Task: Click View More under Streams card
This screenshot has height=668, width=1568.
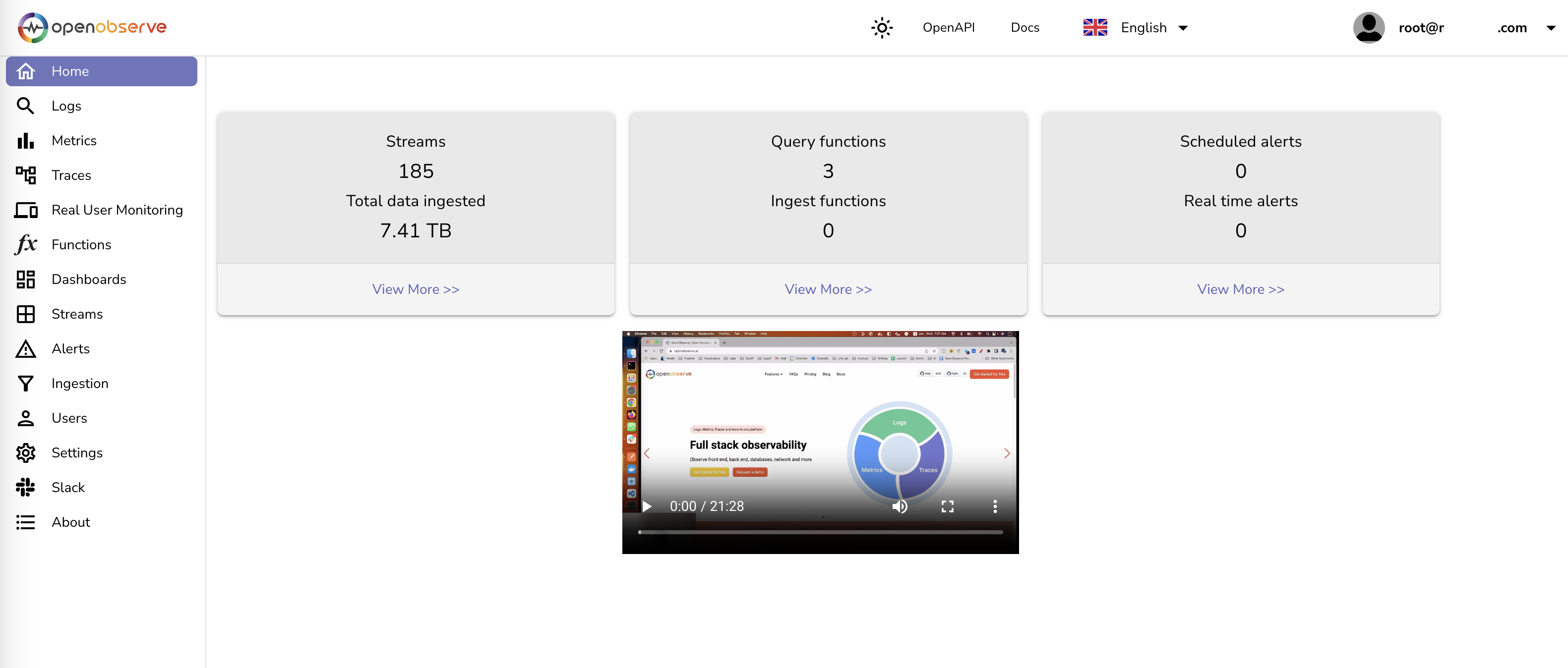Action: (416, 289)
